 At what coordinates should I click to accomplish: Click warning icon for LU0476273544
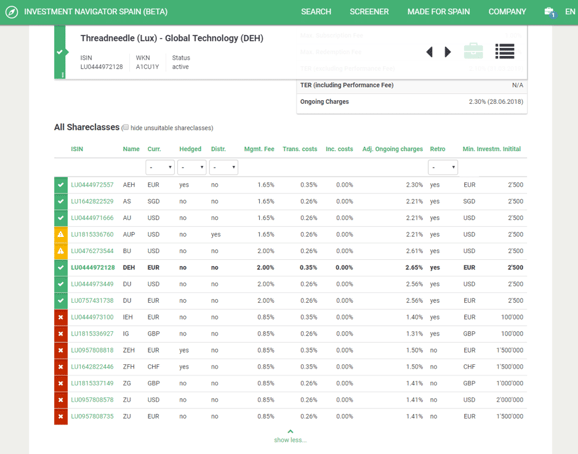pos(61,251)
